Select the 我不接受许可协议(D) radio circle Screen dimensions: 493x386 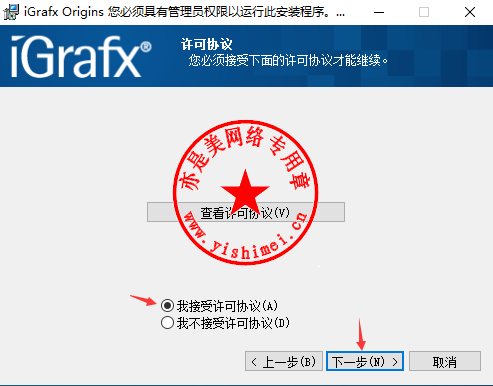point(167,323)
